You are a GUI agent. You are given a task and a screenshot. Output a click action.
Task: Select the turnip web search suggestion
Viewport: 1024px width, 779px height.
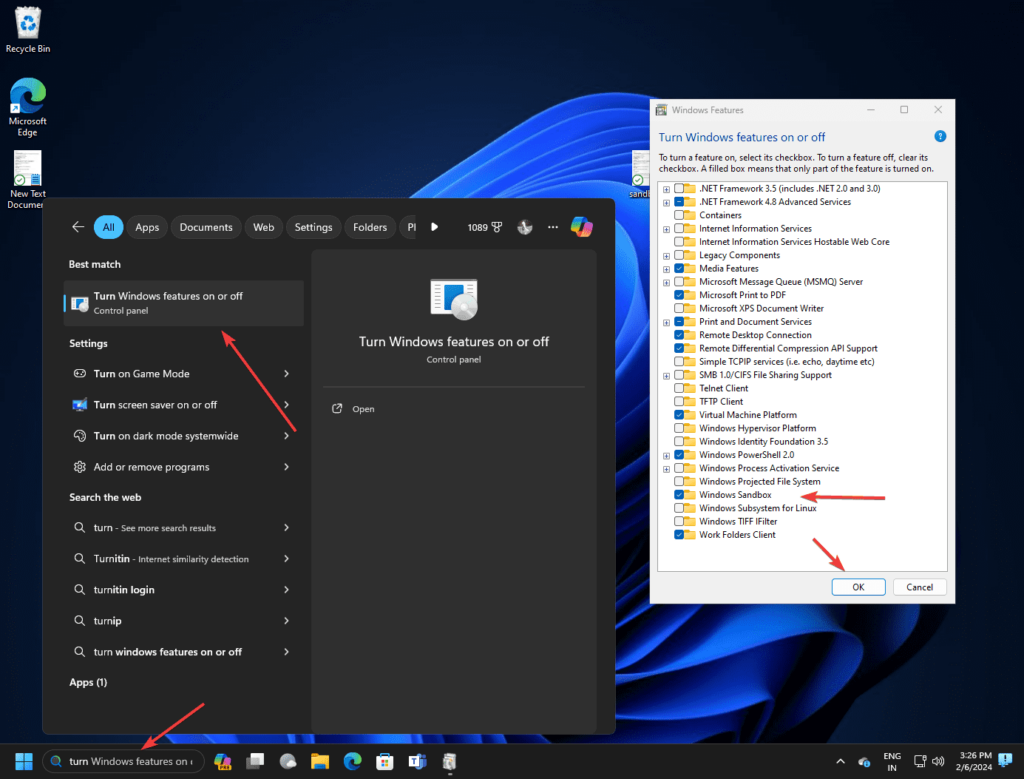182,621
